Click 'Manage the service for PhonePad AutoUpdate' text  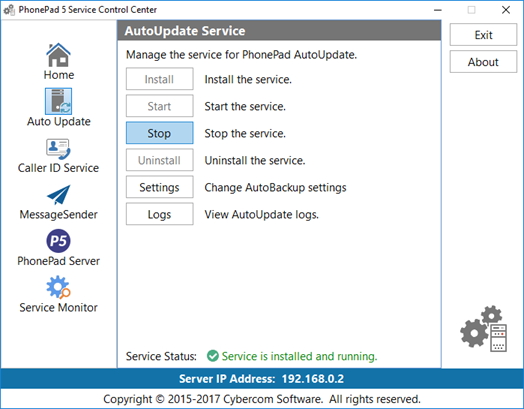click(x=241, y=54)
